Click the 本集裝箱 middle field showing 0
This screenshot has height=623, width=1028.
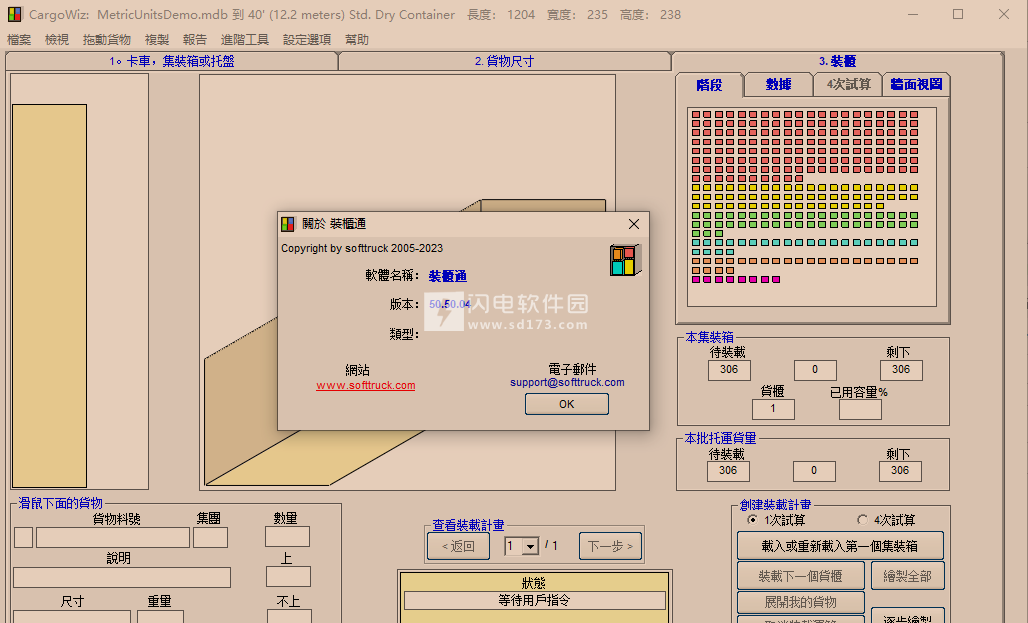(x=815, y=370)
